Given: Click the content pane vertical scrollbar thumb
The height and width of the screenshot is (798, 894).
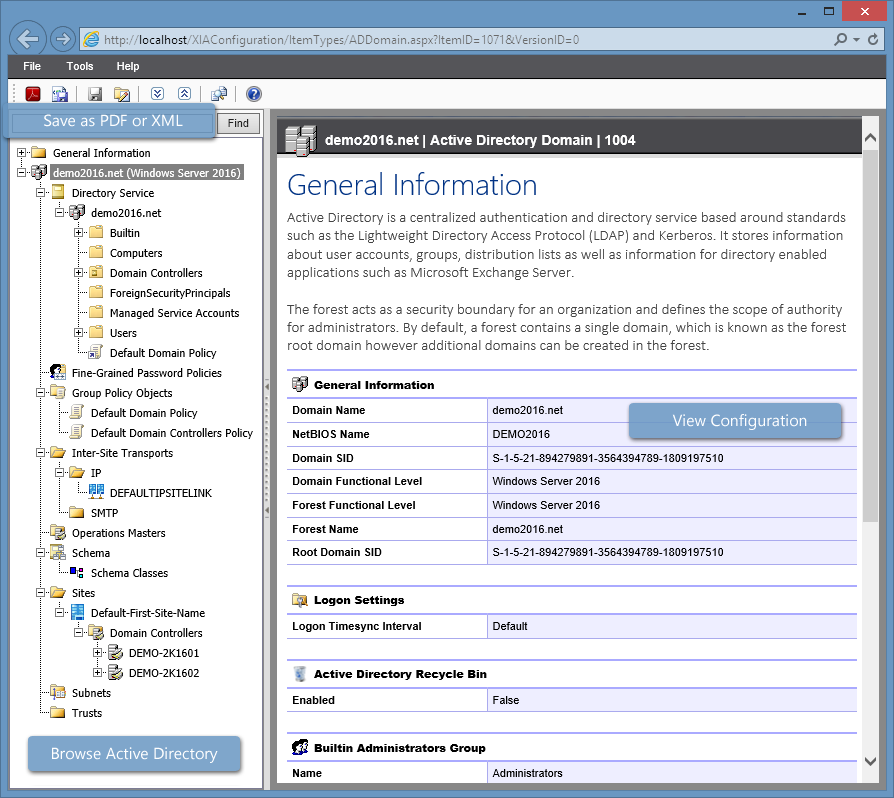Looking at the screenshot, I should pos(870,335).
